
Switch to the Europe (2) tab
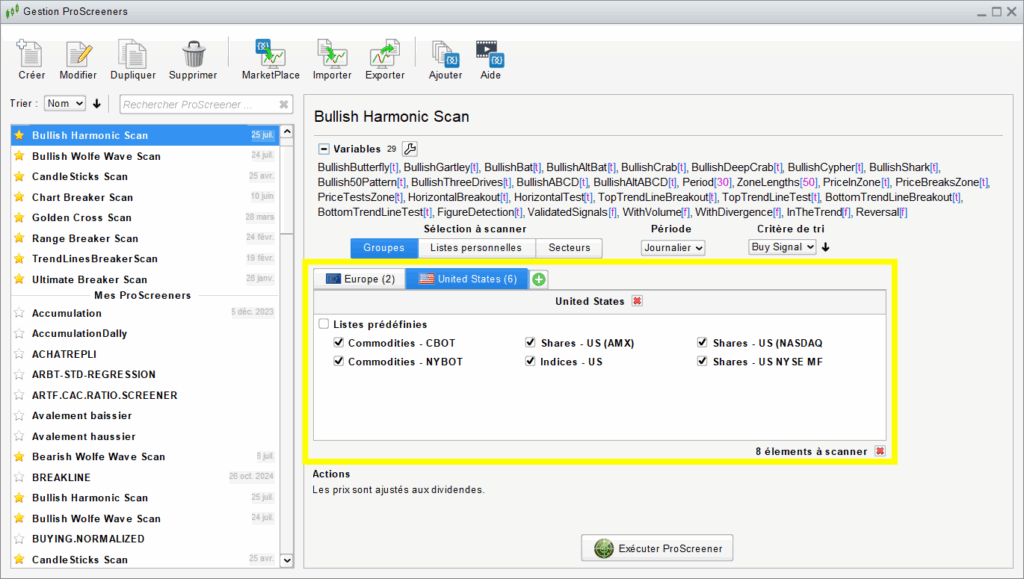(359, 279)
